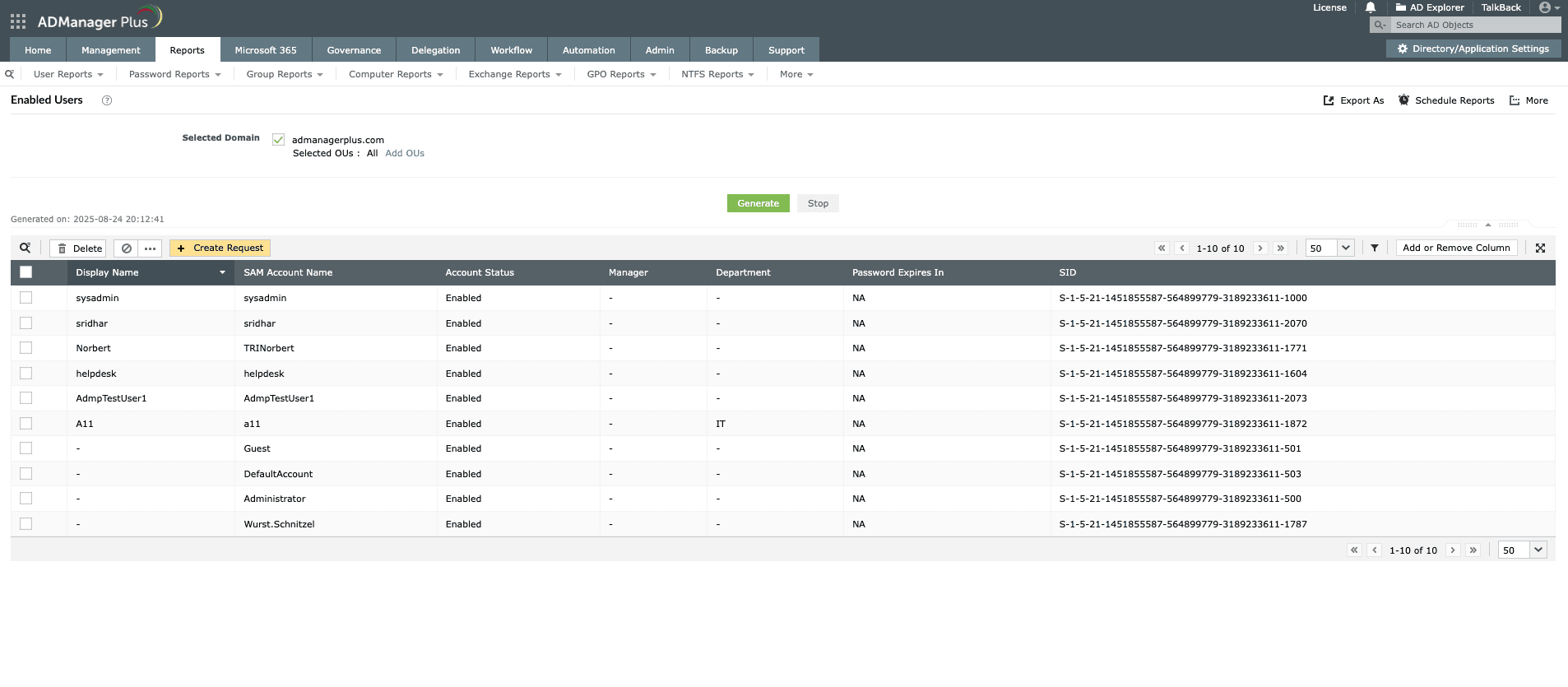This screenshot has height=687, width=1568.
Task: Open the License link in header
Action: pyautogui.click(x=1329, y=7)
